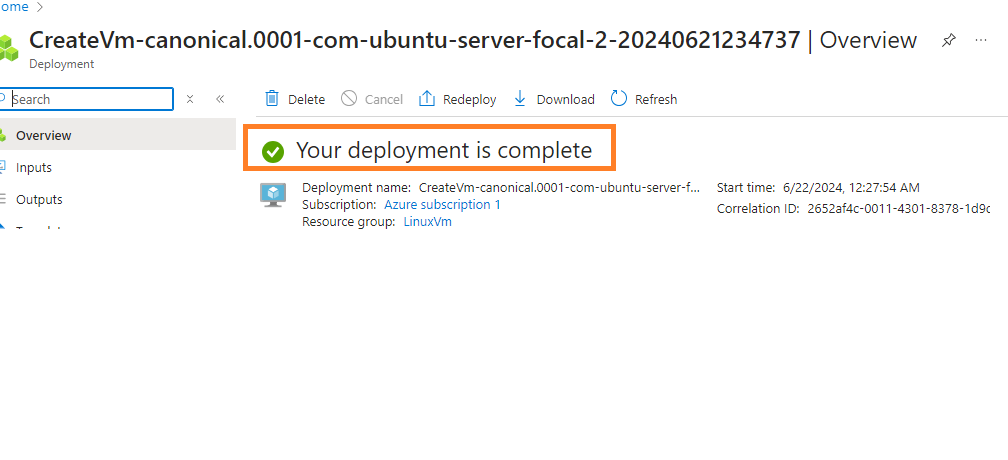The image size is (1008, 460).
Task: Clear the sidebar search with X icon
Action: click(x=190, y=99)
